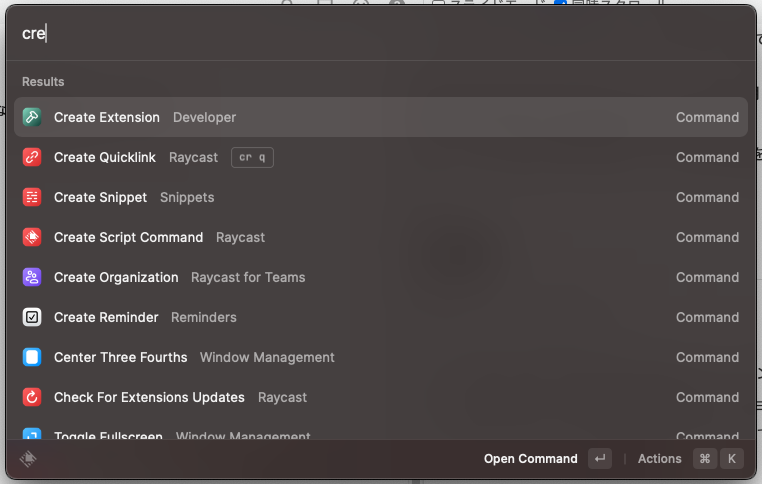Click the Reminders subtitle label
The width and height of the screenshot is (762, 484).
(204, 317)
